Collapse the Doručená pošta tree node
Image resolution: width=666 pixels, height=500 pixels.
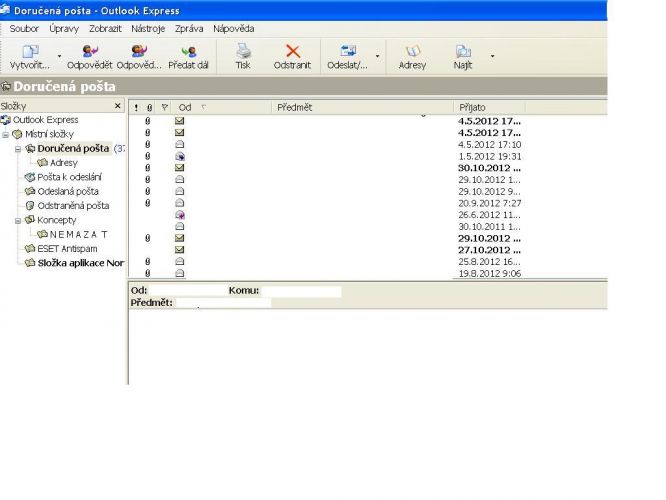click(x=18, y=150)
